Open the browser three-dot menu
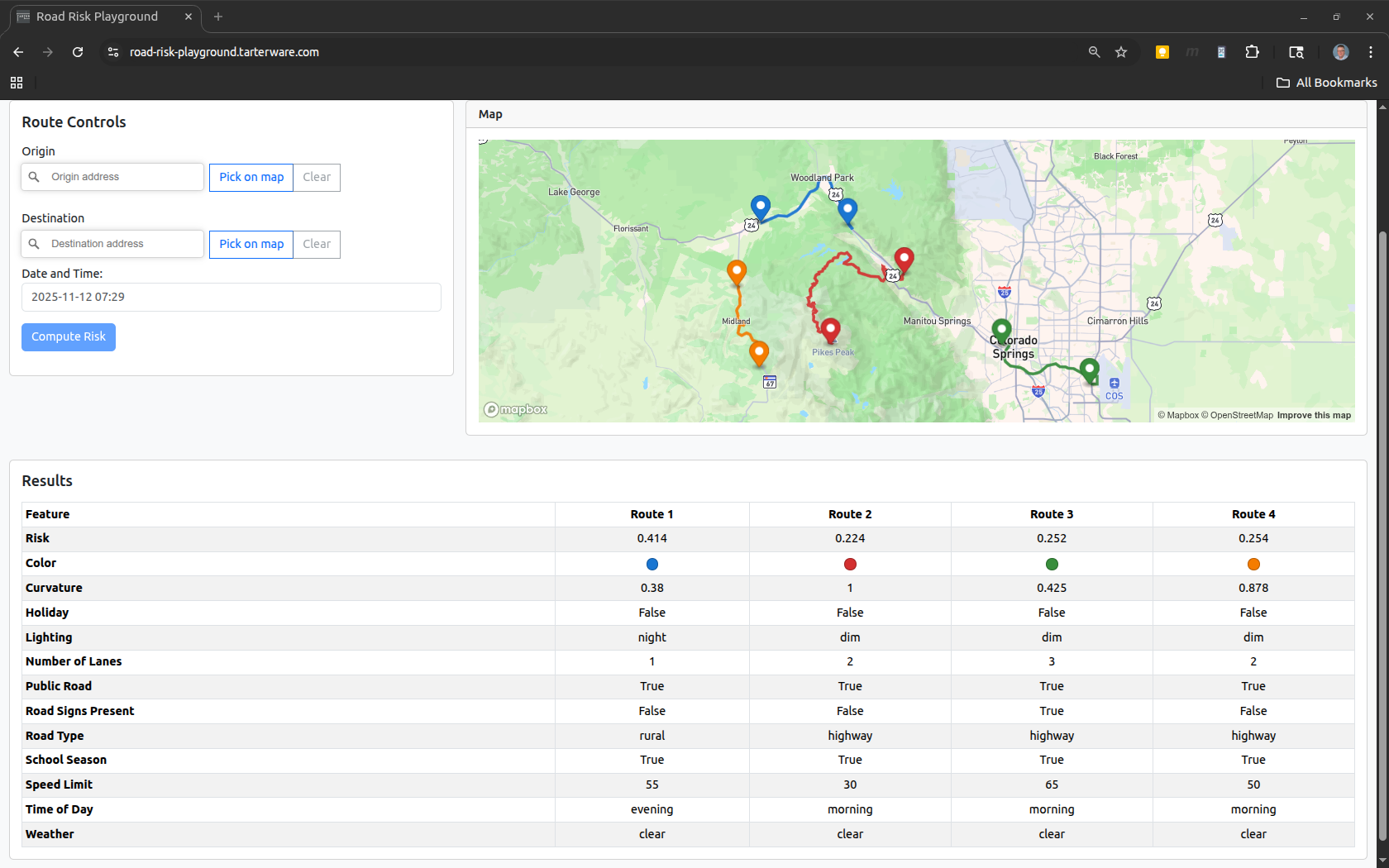Image resolution: width=1389 pixels, height=868 pixels. (1371, 51)
